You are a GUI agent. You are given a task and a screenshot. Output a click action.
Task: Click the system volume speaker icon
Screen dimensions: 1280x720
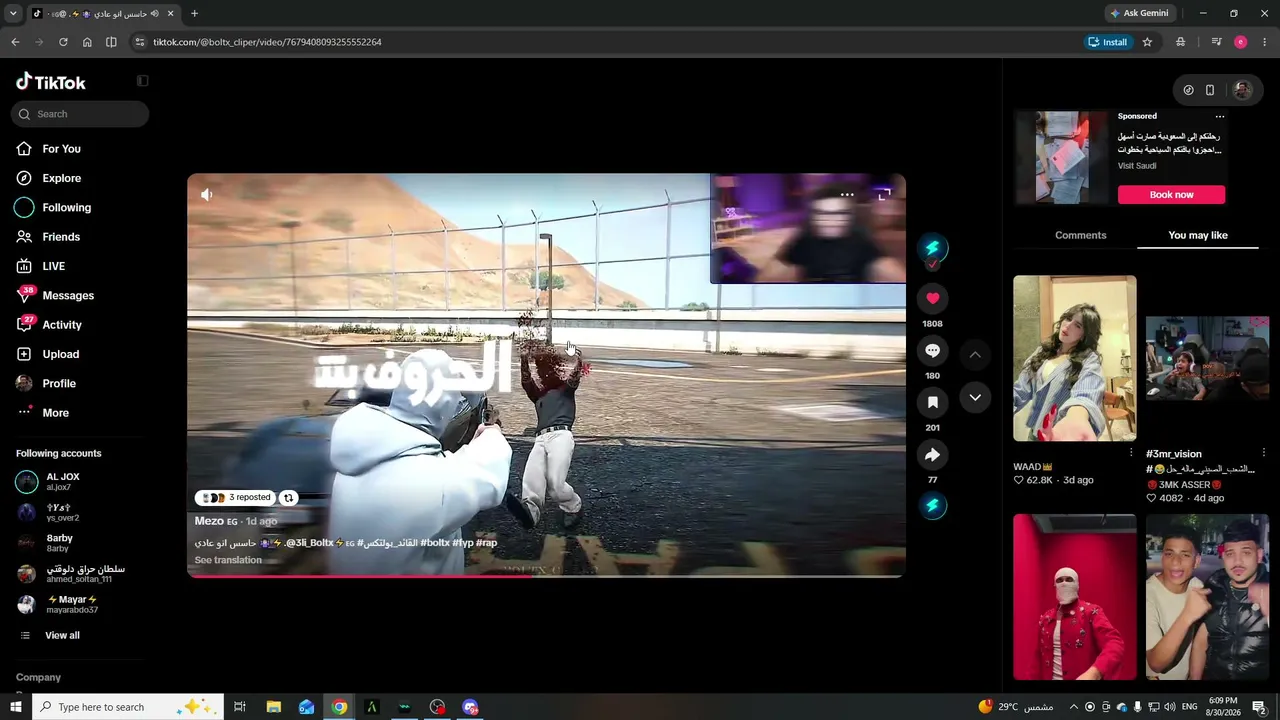point(1171,707)
